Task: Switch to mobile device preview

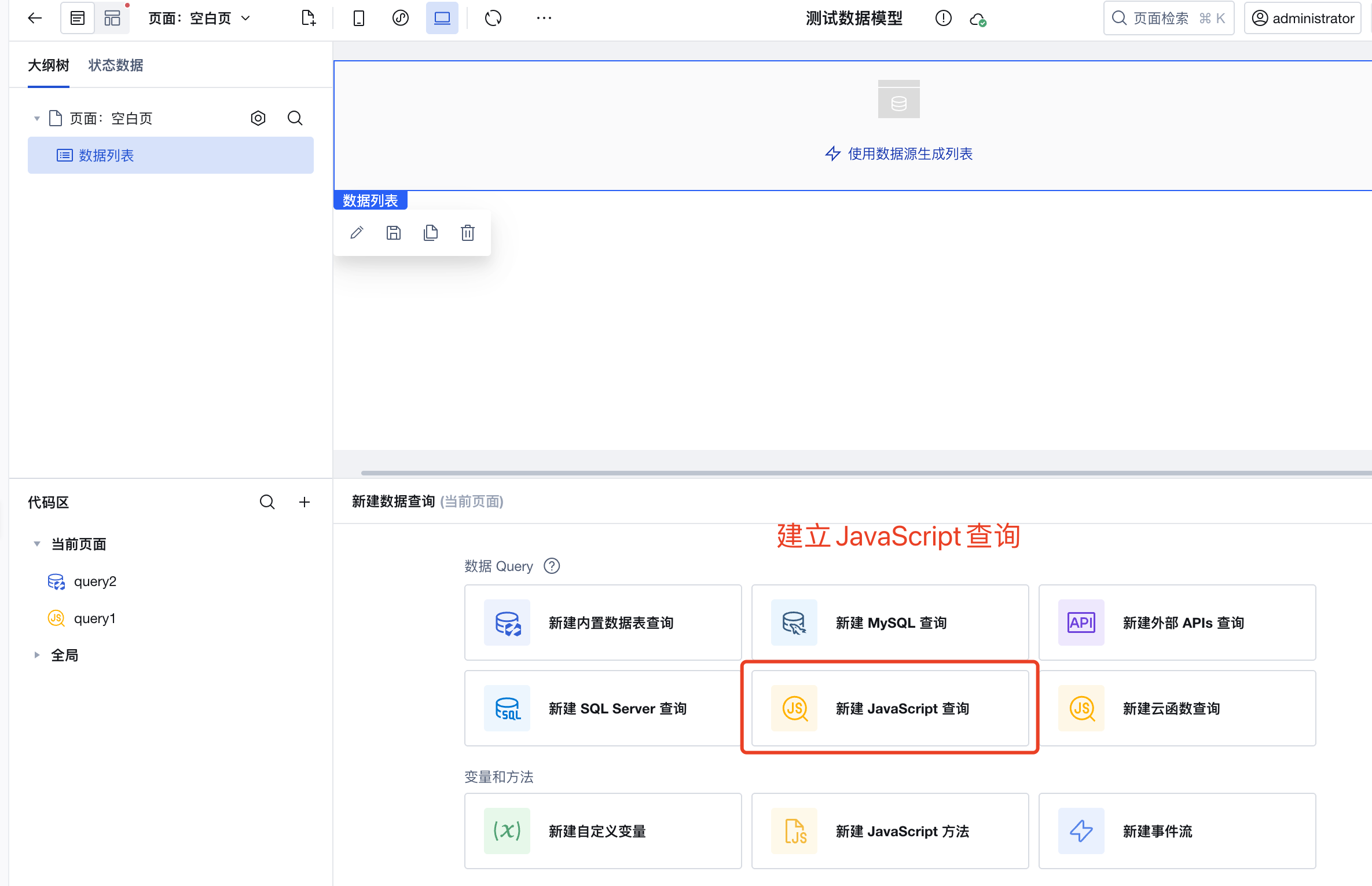Action: (x=359, y=18)
